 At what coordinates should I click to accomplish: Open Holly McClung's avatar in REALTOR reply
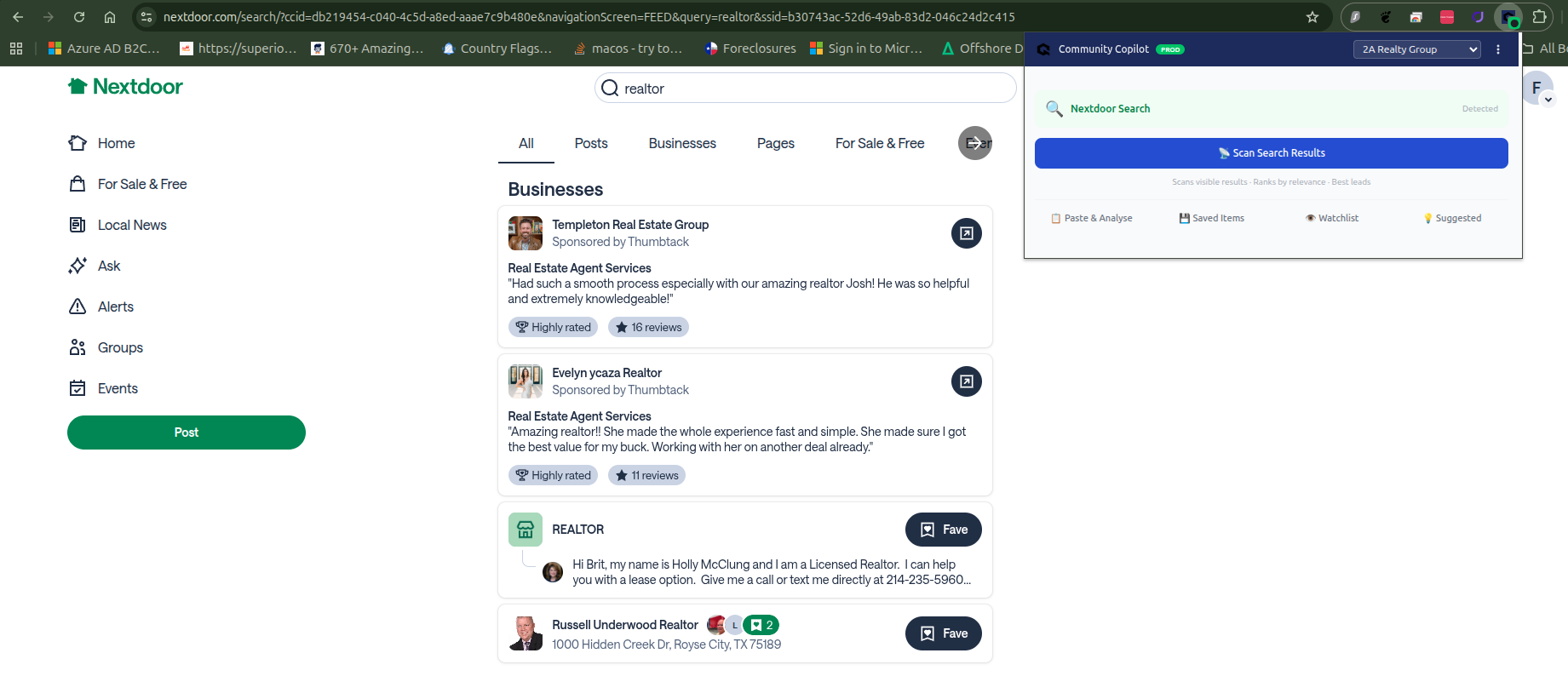(x=553, y=572)
